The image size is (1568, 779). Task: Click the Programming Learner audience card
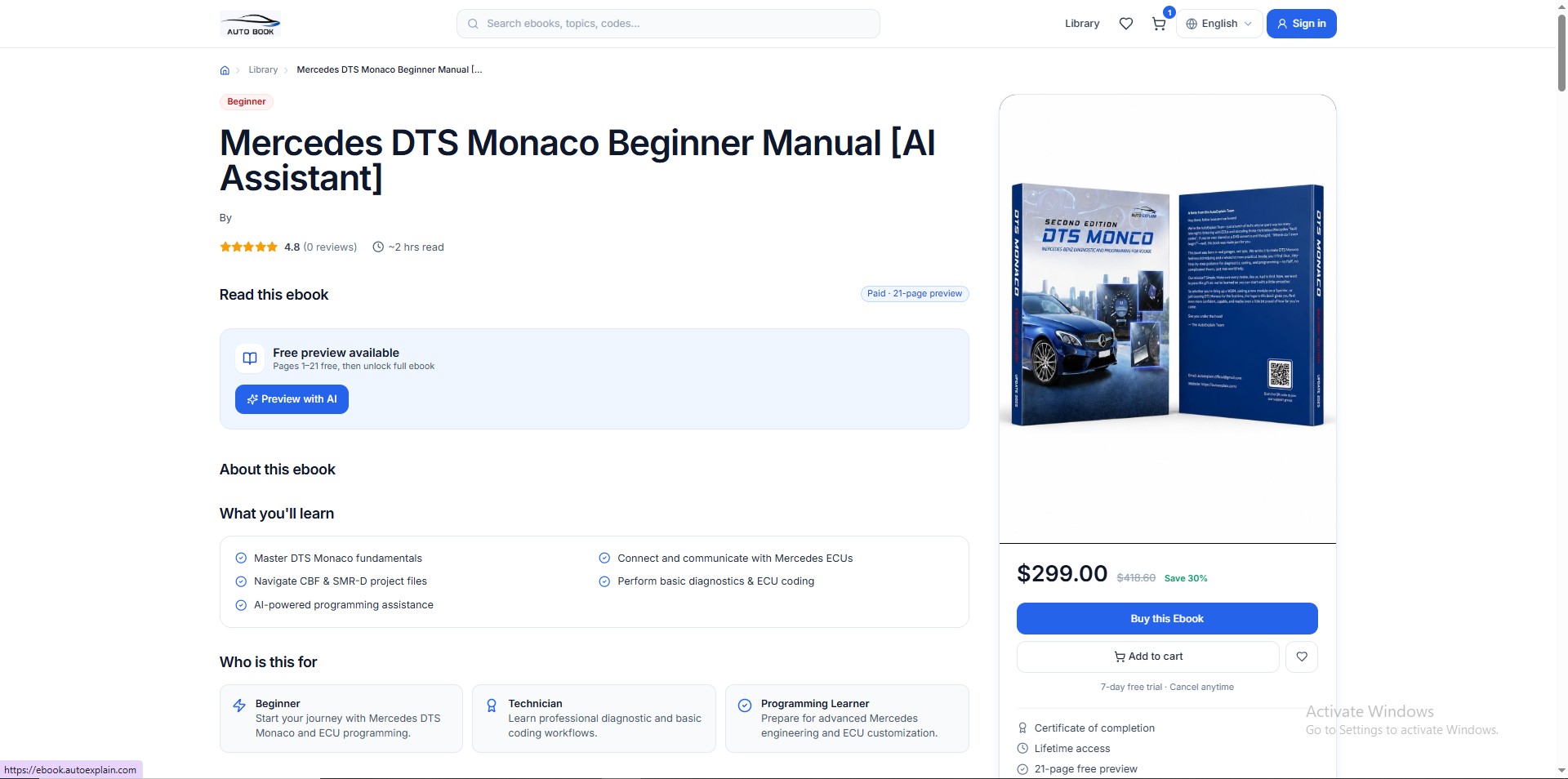pyautogui.click(x=847, y=719)
